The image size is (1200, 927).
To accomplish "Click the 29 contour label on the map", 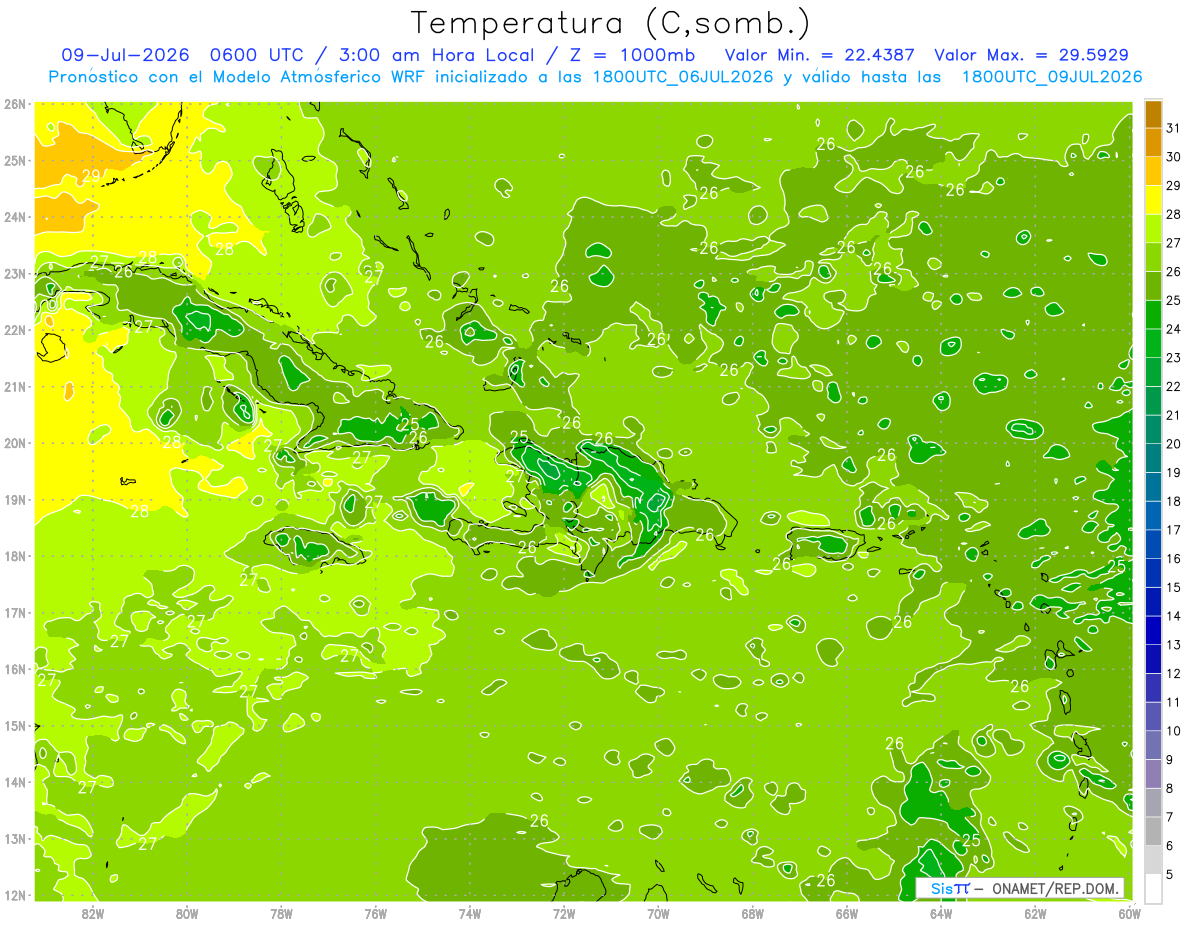I will (x=91, y=175).
